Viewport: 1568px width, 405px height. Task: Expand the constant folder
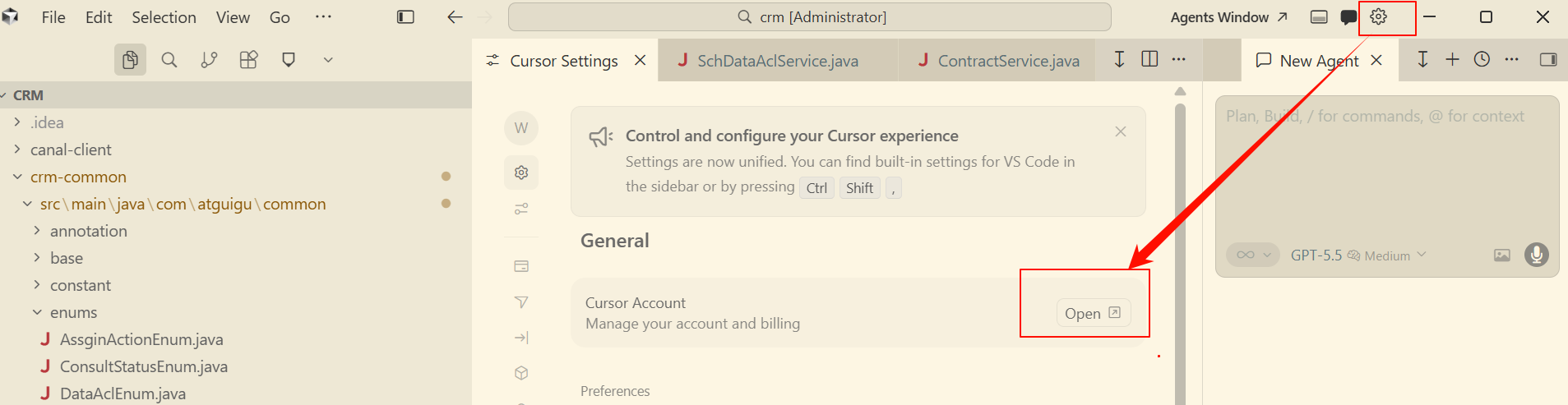[x=236, y=285]
